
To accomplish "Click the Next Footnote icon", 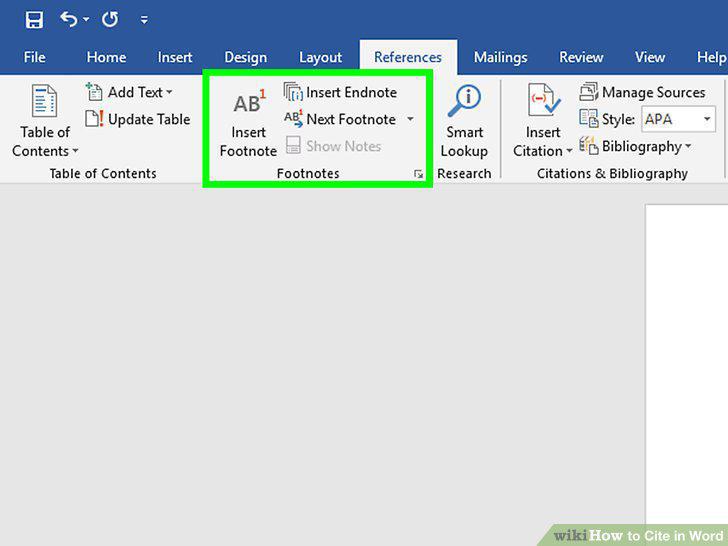I will pyautogui.click(x=293, y=119).
